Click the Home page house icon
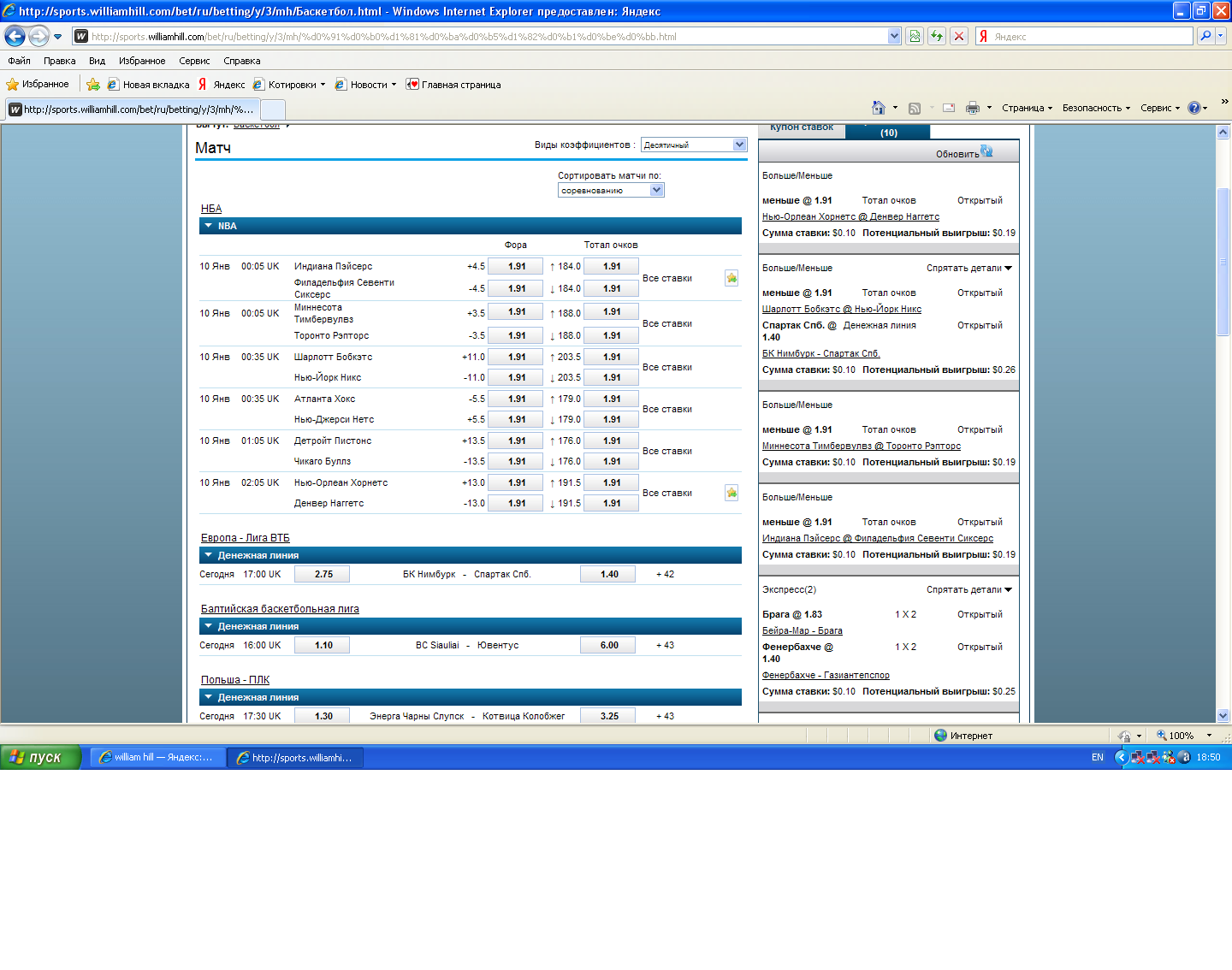 tap(878, 108)
